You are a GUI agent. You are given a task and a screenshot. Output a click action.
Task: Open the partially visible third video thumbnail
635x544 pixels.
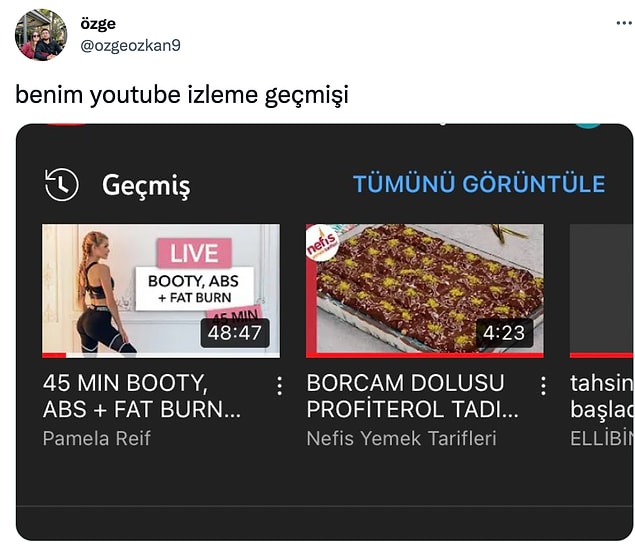[601, 291]
